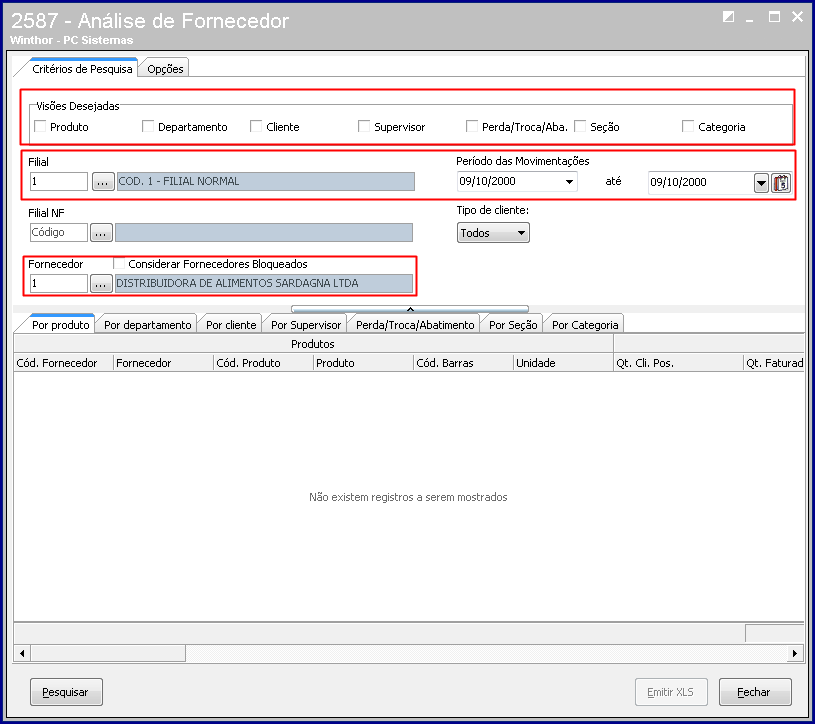The height and width of the screenshot is (724, 815).
Task: Click the Filial code input field
Action: (x=59, y=181)
